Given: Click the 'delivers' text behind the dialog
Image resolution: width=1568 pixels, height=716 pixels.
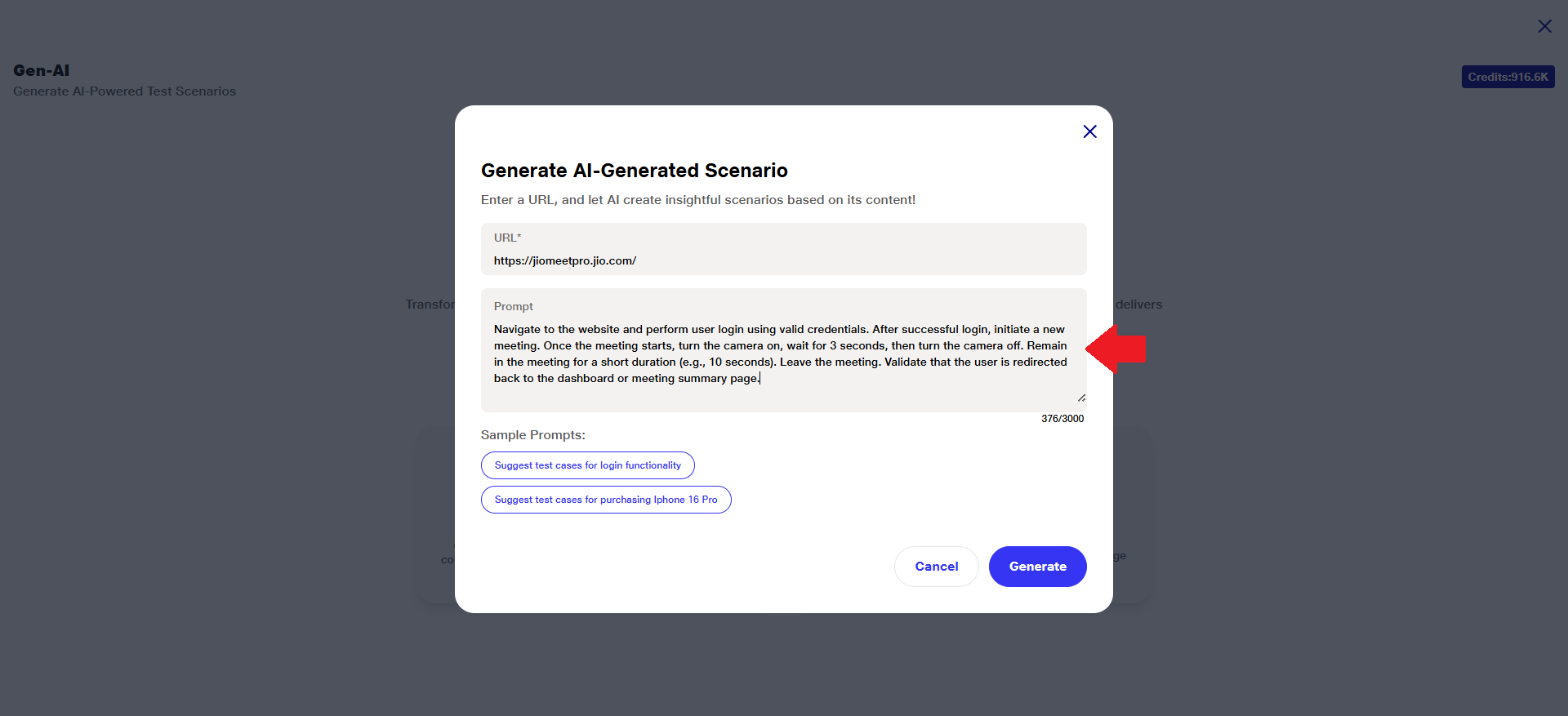Looking at the screenshot, I should pyautogui.click(x=1138, y=305).
